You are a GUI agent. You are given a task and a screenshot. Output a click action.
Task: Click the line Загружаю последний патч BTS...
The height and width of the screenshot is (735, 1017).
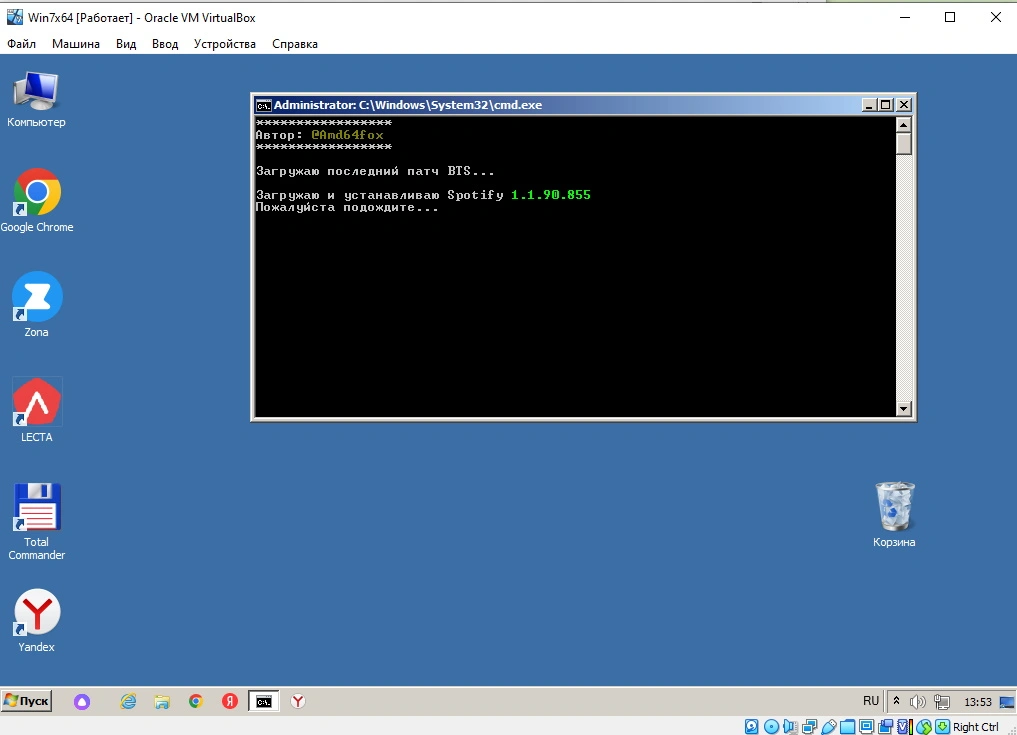tap(375, 171)
